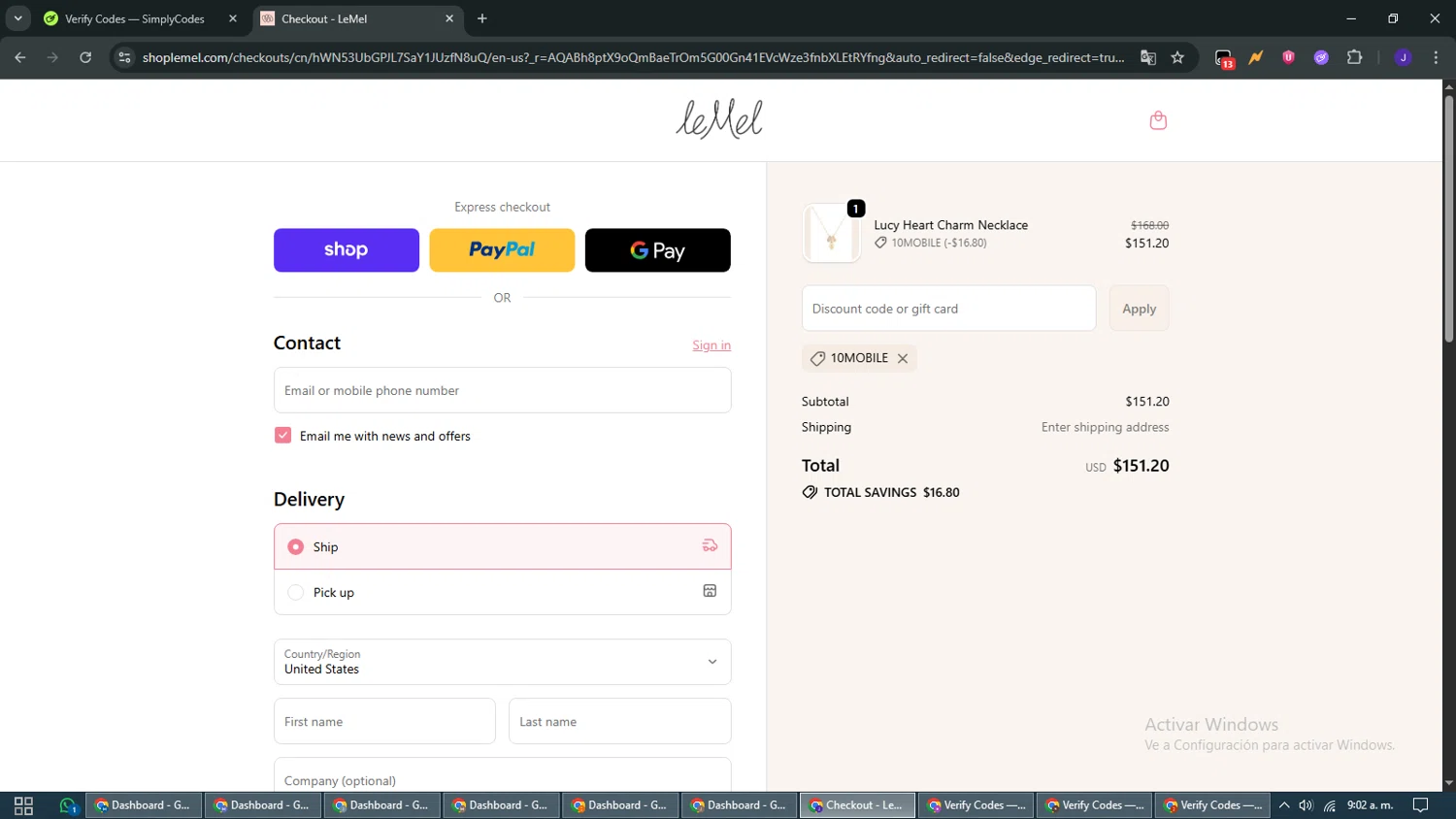Uncheck Email me with news and offers

pyautogui.click(x=282, y=436)
